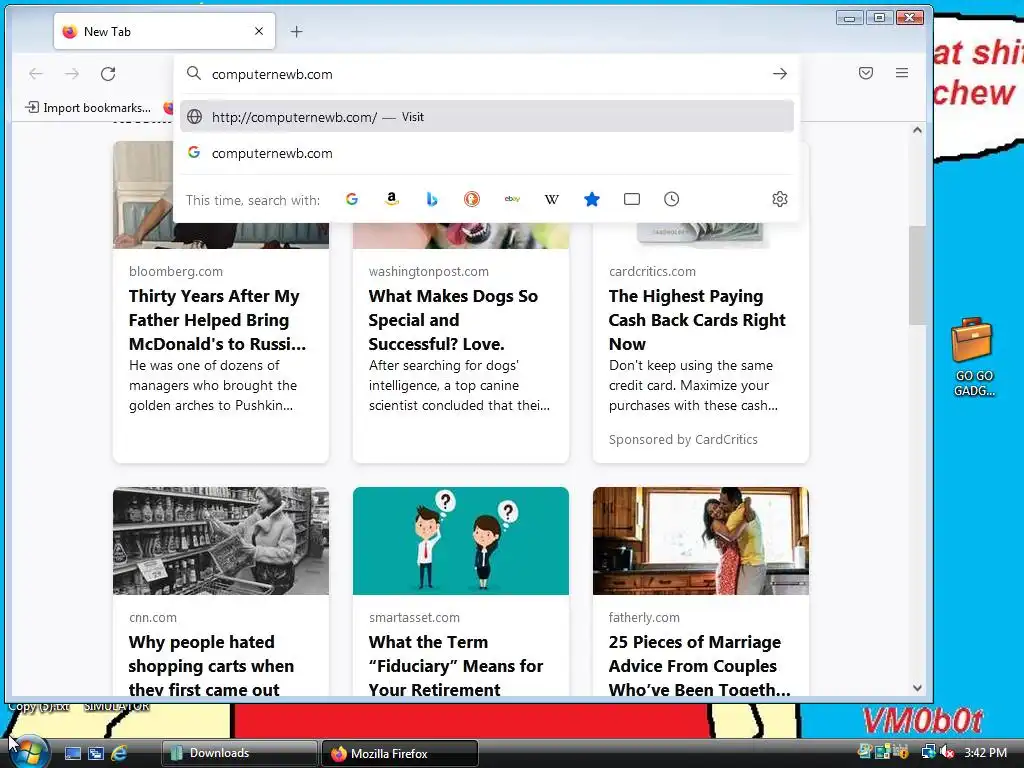Click muted volume tray icon

point(948,752)
